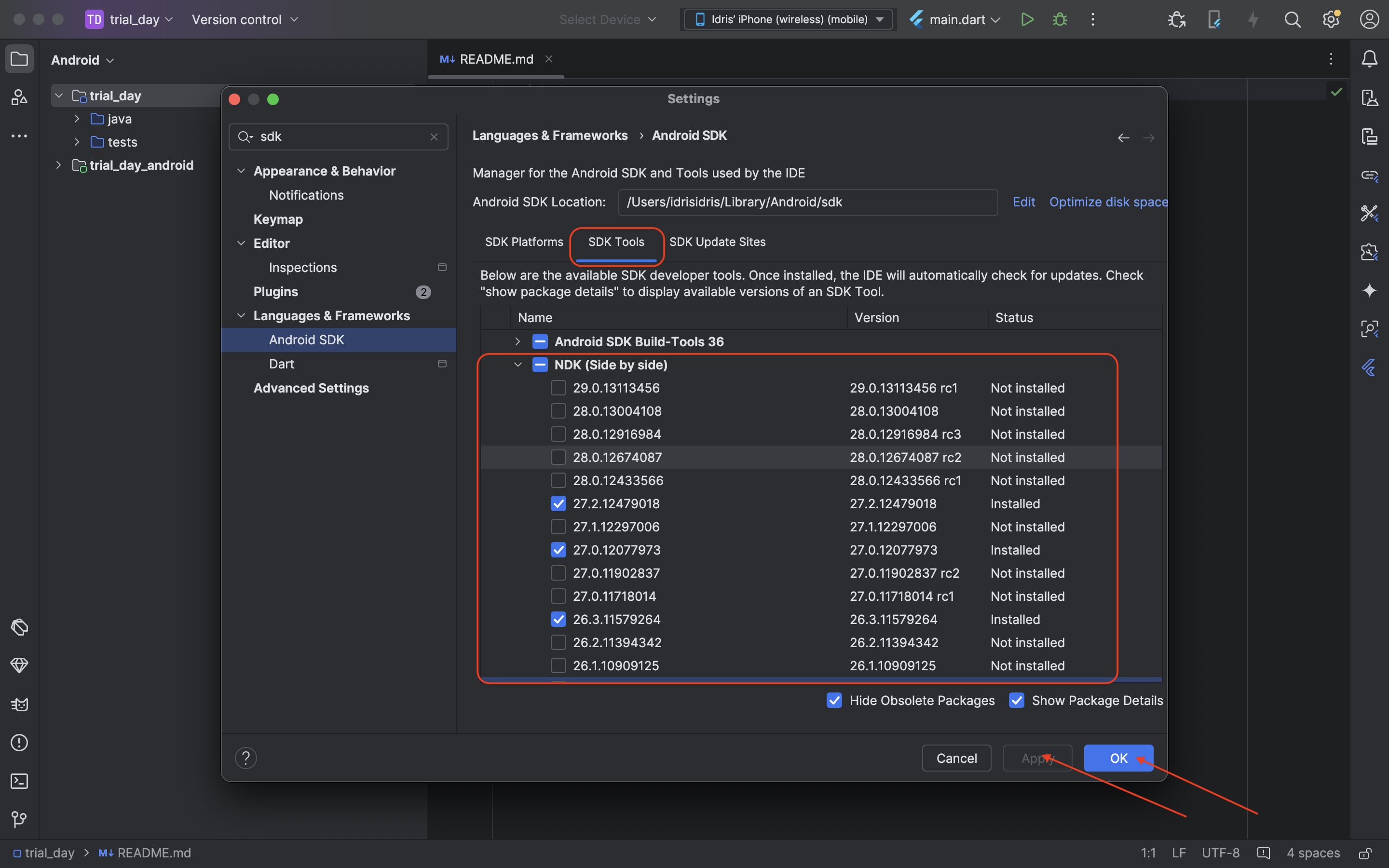Screen dimensions: 1389x868
Task: Open the settings help question mark
Action: (245, 758)
